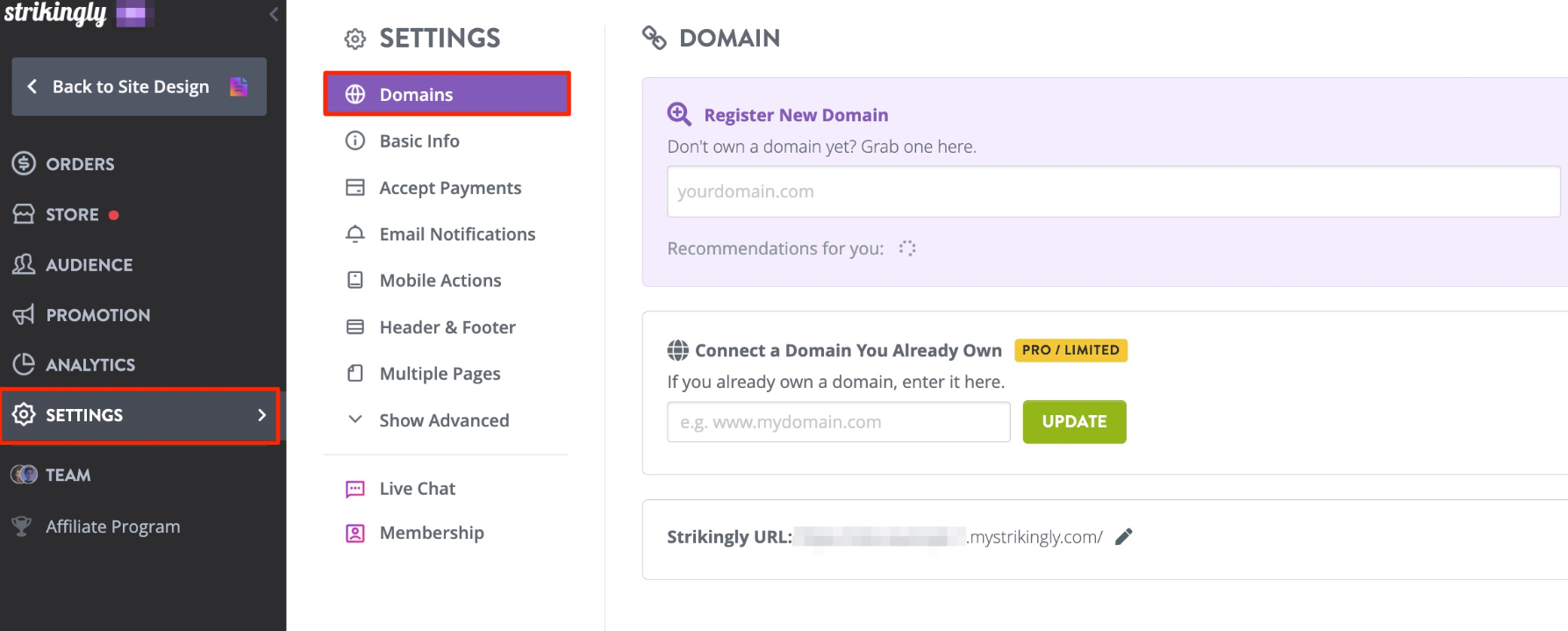
Task: Open Header & Footer settings
Action: tap(447, 327)
